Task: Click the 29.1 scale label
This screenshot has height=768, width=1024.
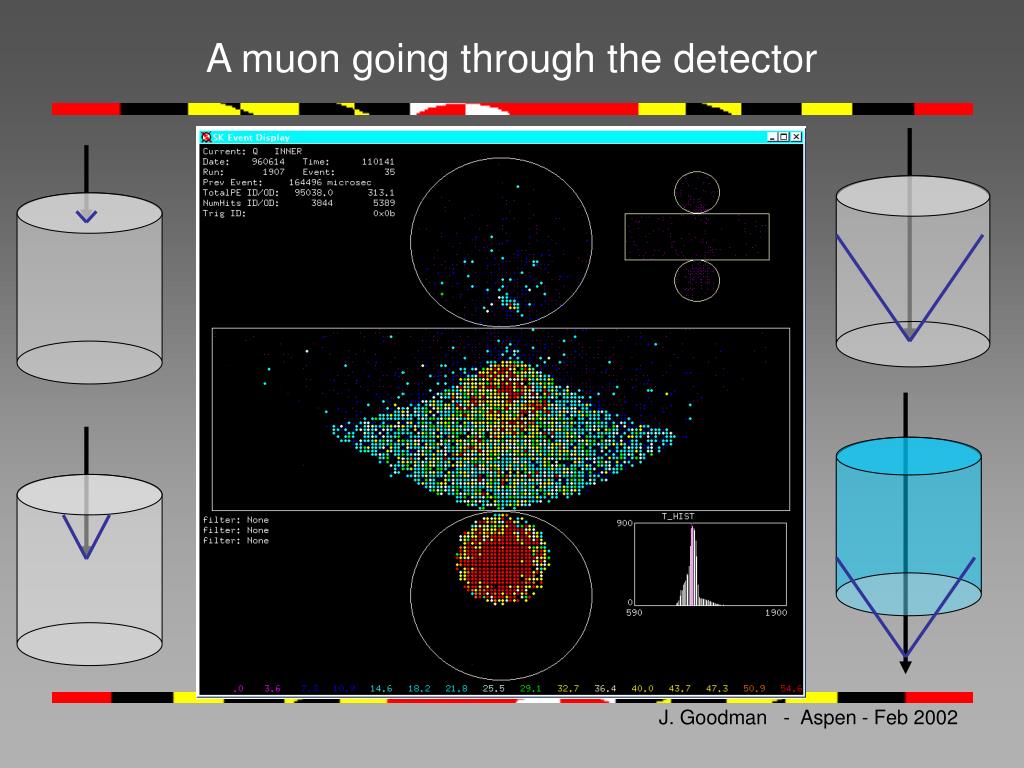Action: (530, 688)
